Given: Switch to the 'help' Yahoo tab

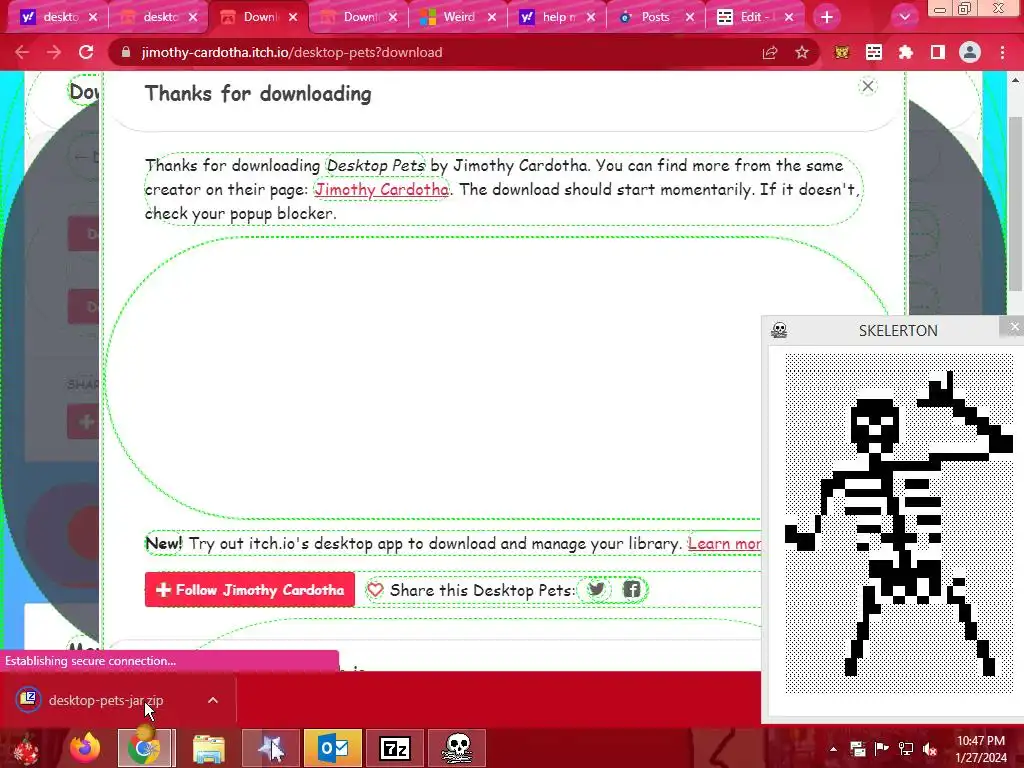Looking at the screenshot, I should pos(557,18).
